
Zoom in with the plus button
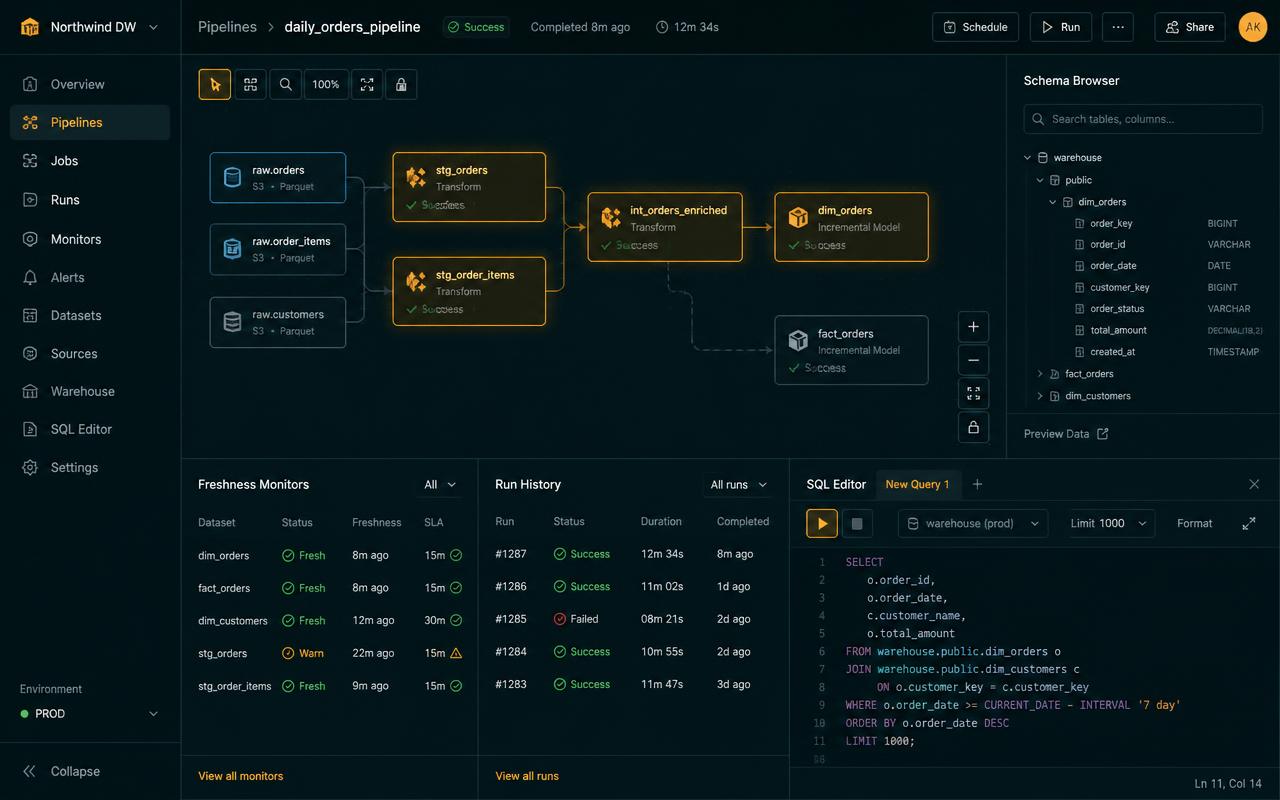(974, 327)
